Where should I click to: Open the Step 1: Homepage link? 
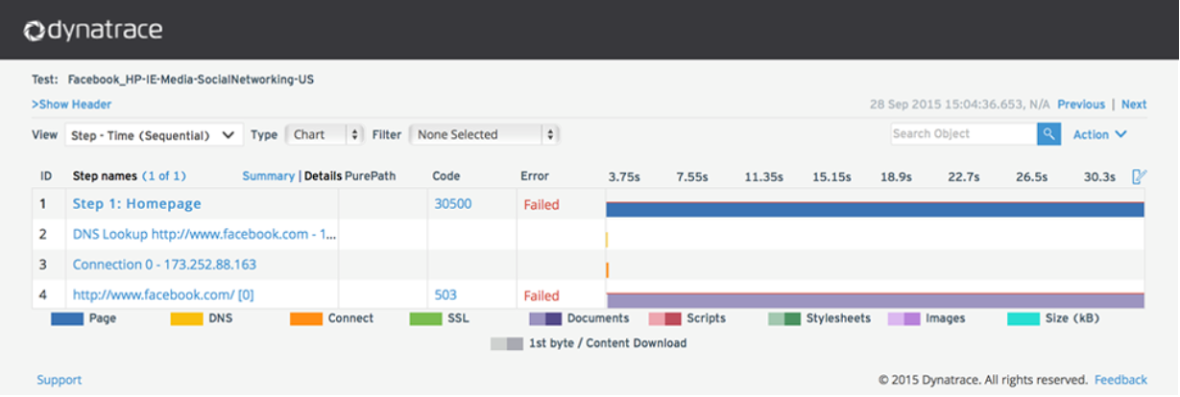(x=137, y=204)
